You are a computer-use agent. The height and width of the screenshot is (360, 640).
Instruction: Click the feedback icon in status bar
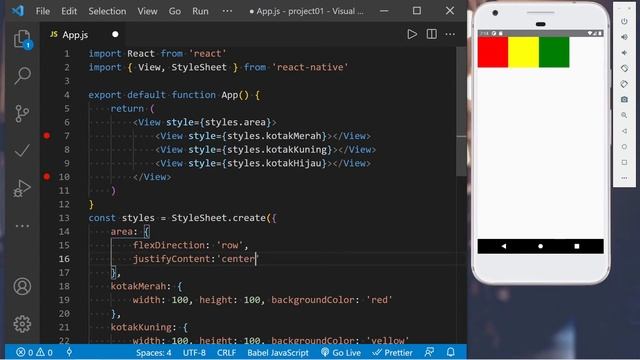tap(429, 352)
